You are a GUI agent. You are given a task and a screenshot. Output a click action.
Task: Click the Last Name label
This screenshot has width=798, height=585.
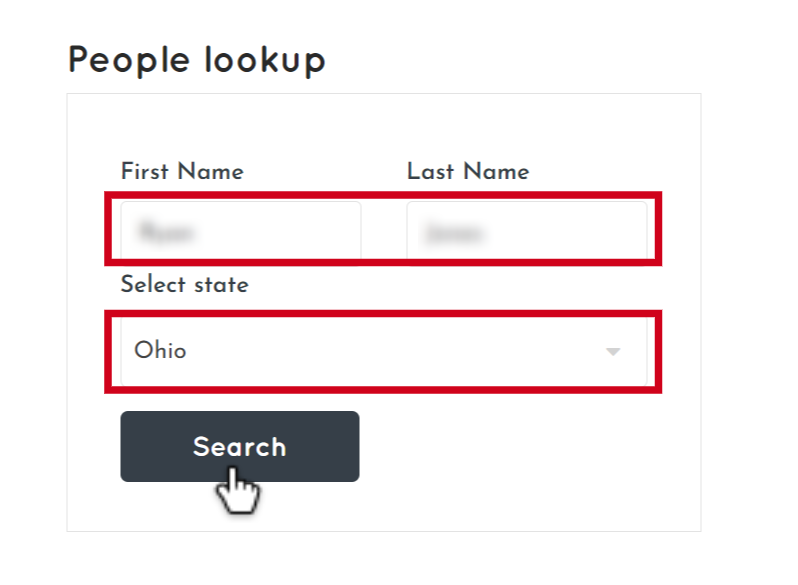coord(468,171)
